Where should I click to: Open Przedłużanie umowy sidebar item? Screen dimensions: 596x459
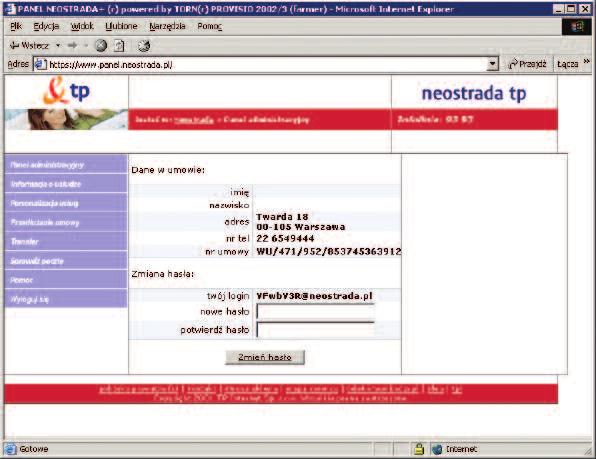[x=66, y=222]
